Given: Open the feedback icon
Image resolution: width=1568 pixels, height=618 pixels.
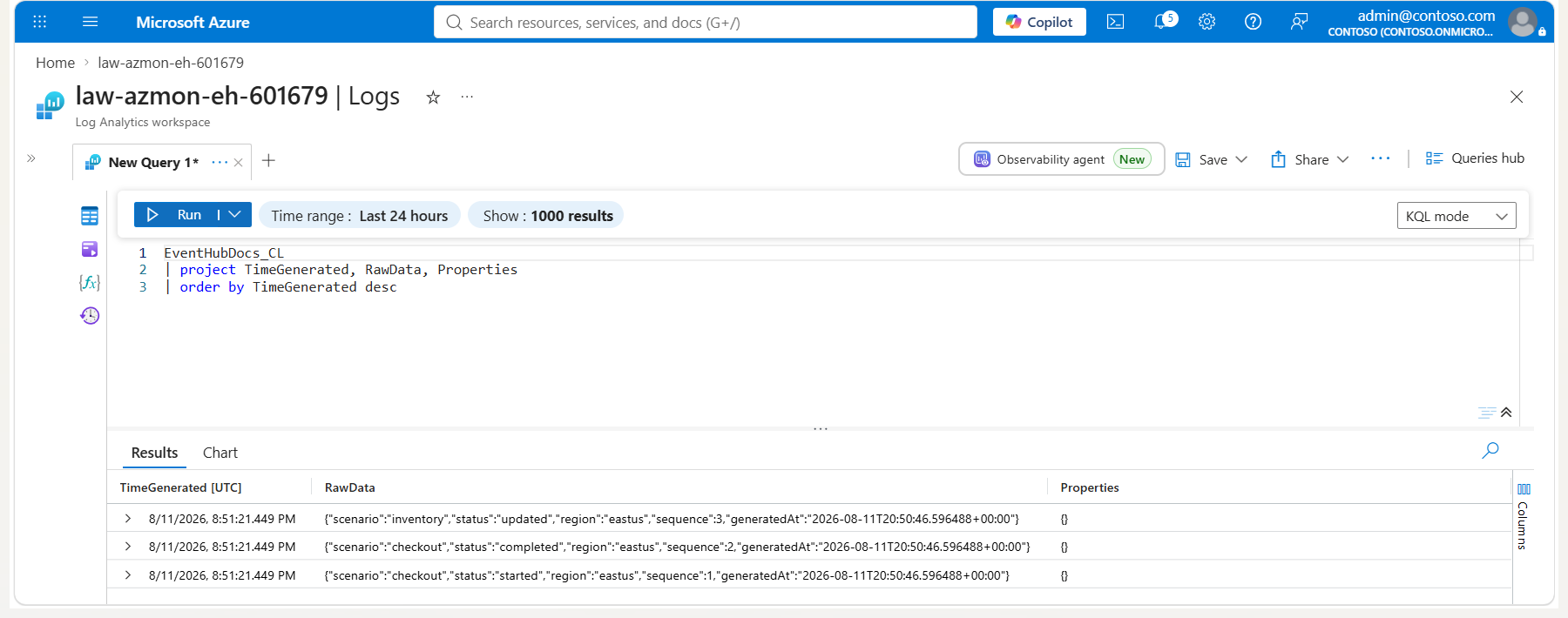Looking at the screenshot, I should pos(1299,22).
